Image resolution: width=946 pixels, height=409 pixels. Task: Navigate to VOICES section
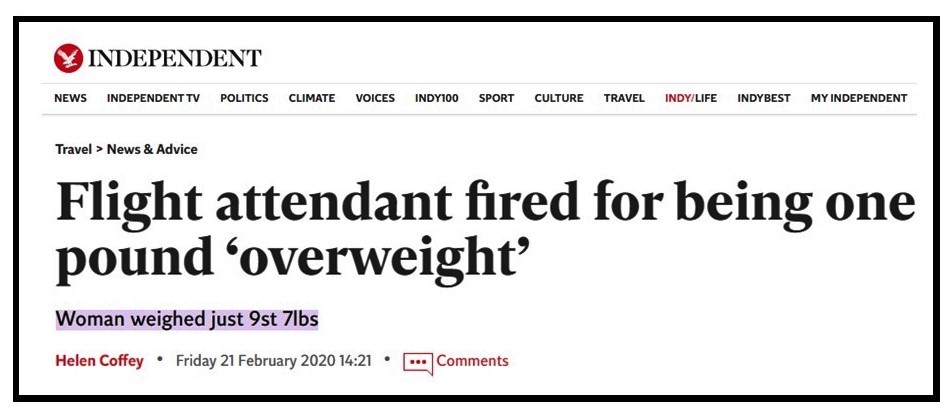pyautogui.click(x=375, y=98)
